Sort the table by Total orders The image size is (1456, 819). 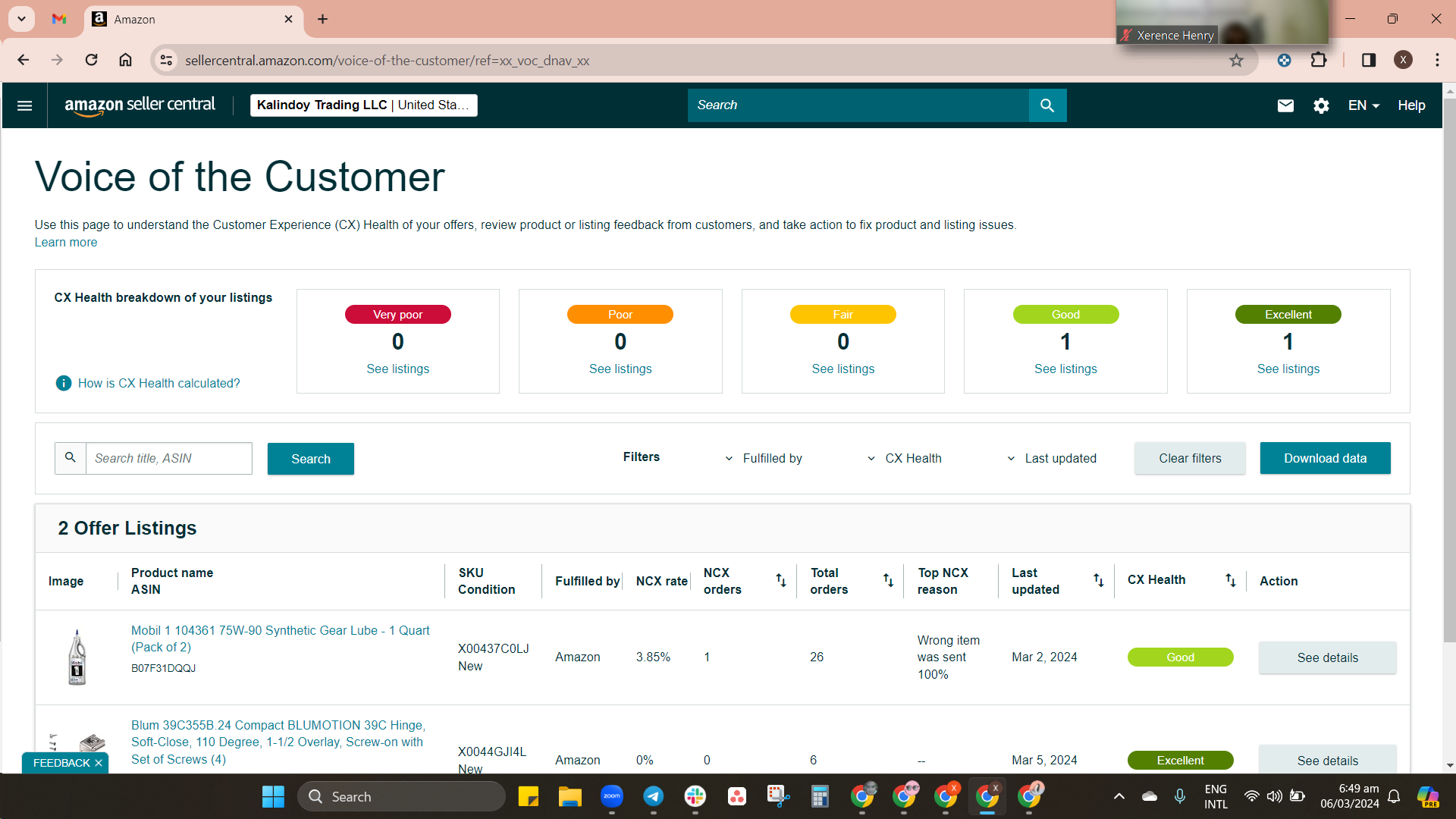pyautogui.click(x=888, y=580)
